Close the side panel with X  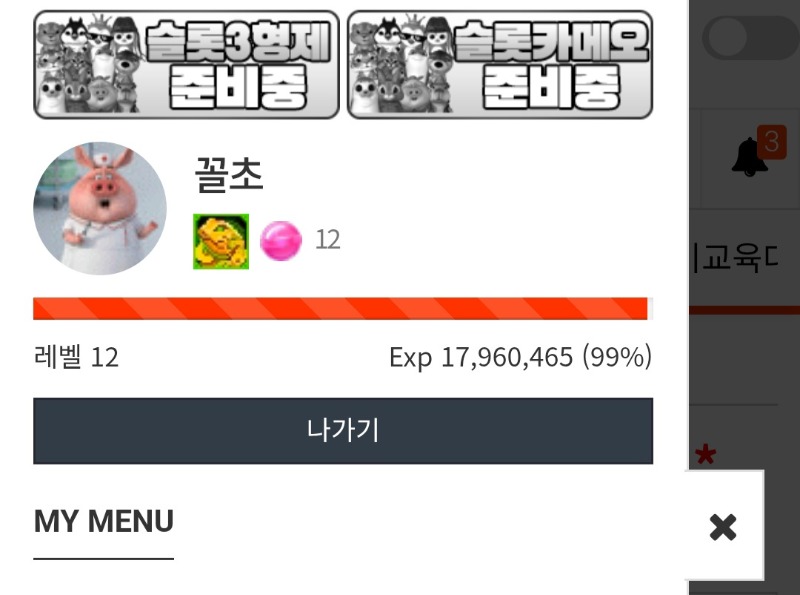[x=723, y=527]
